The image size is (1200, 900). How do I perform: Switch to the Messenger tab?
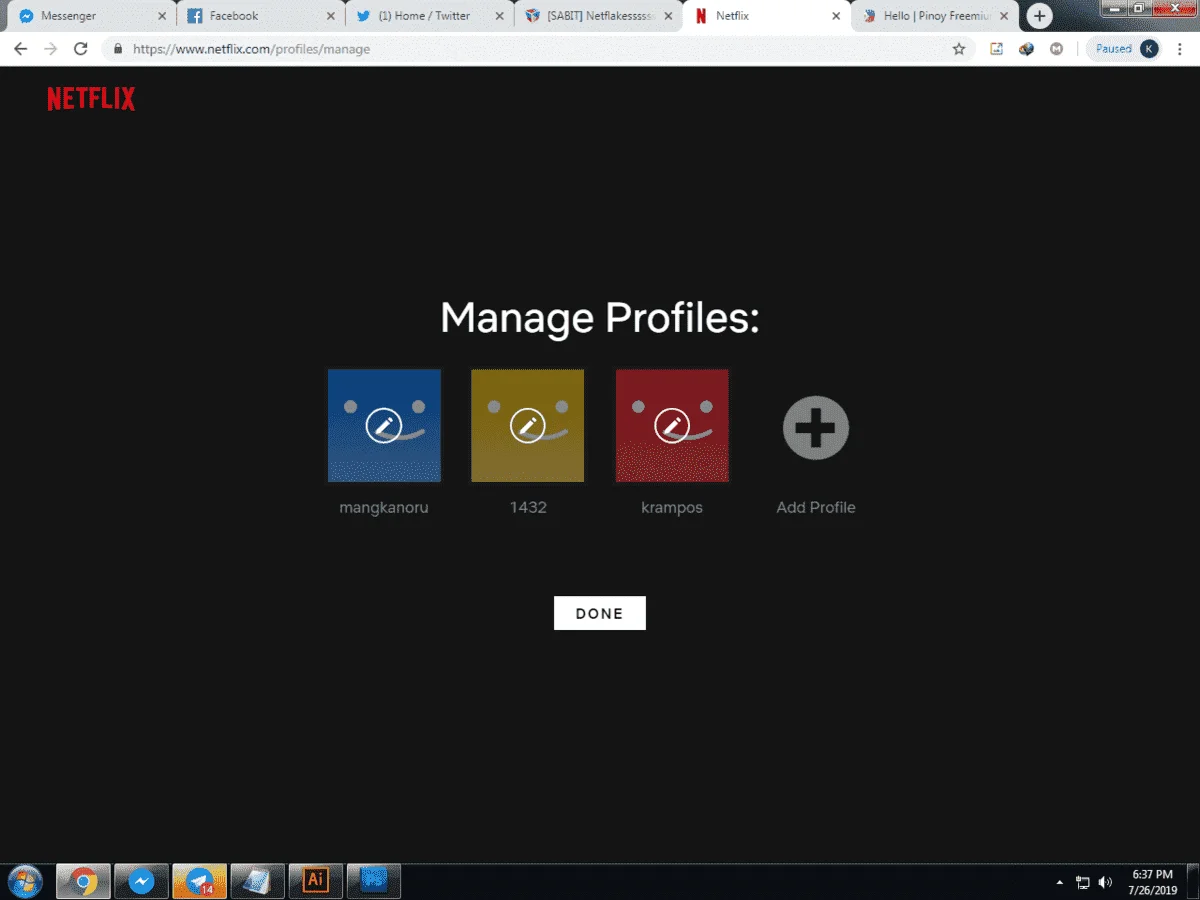click(x=90, y=16)
